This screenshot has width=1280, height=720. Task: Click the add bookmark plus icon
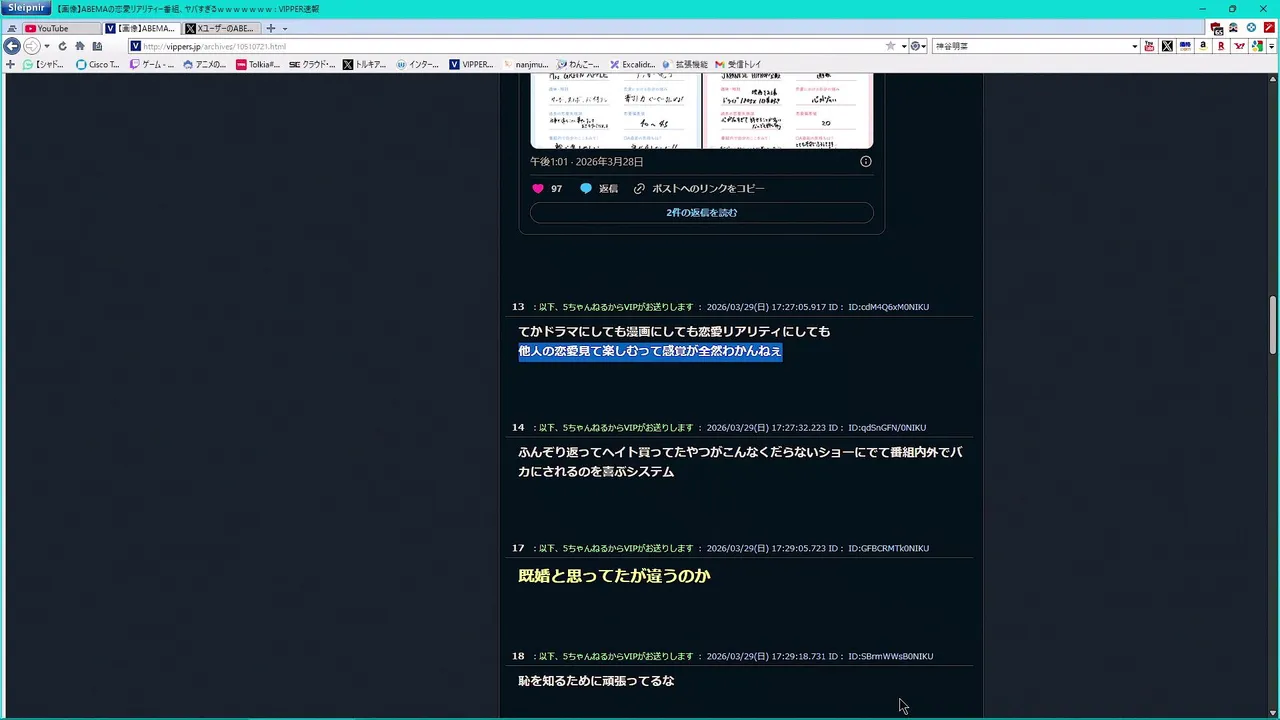[10, 64]
